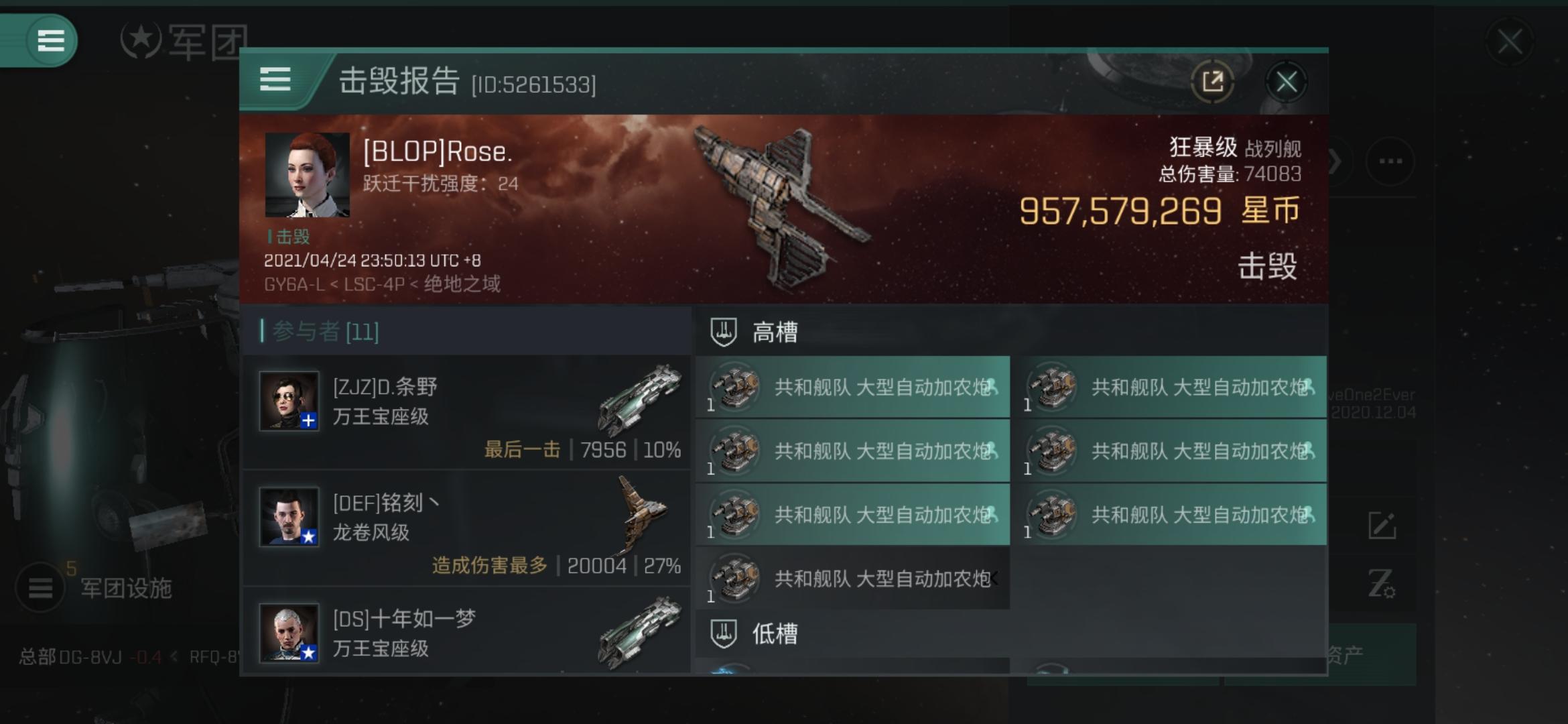Select participant [ZJZ]D.条野 portrait

coord(289,401)
